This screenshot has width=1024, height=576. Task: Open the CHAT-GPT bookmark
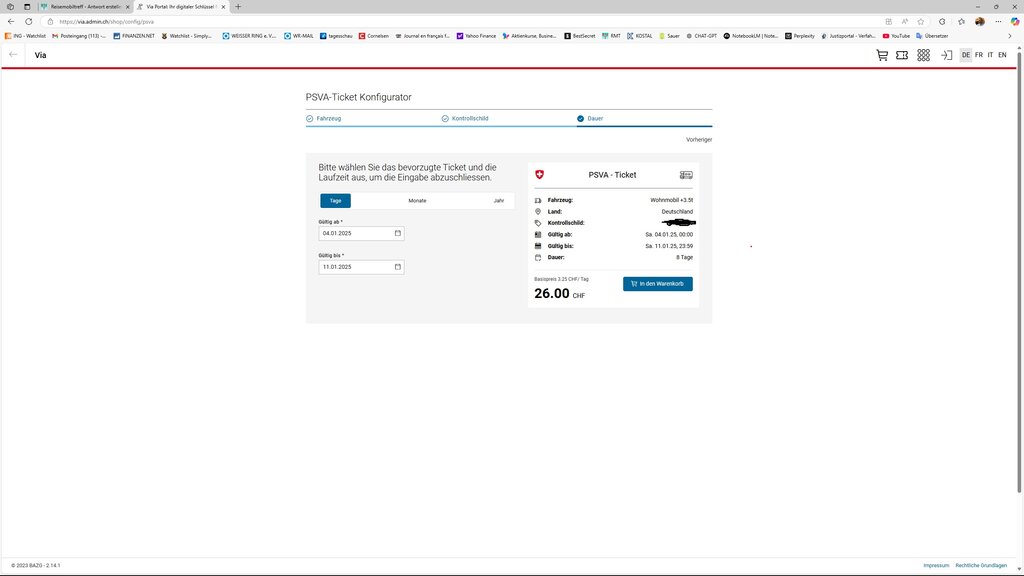click(x=701, y=36)
